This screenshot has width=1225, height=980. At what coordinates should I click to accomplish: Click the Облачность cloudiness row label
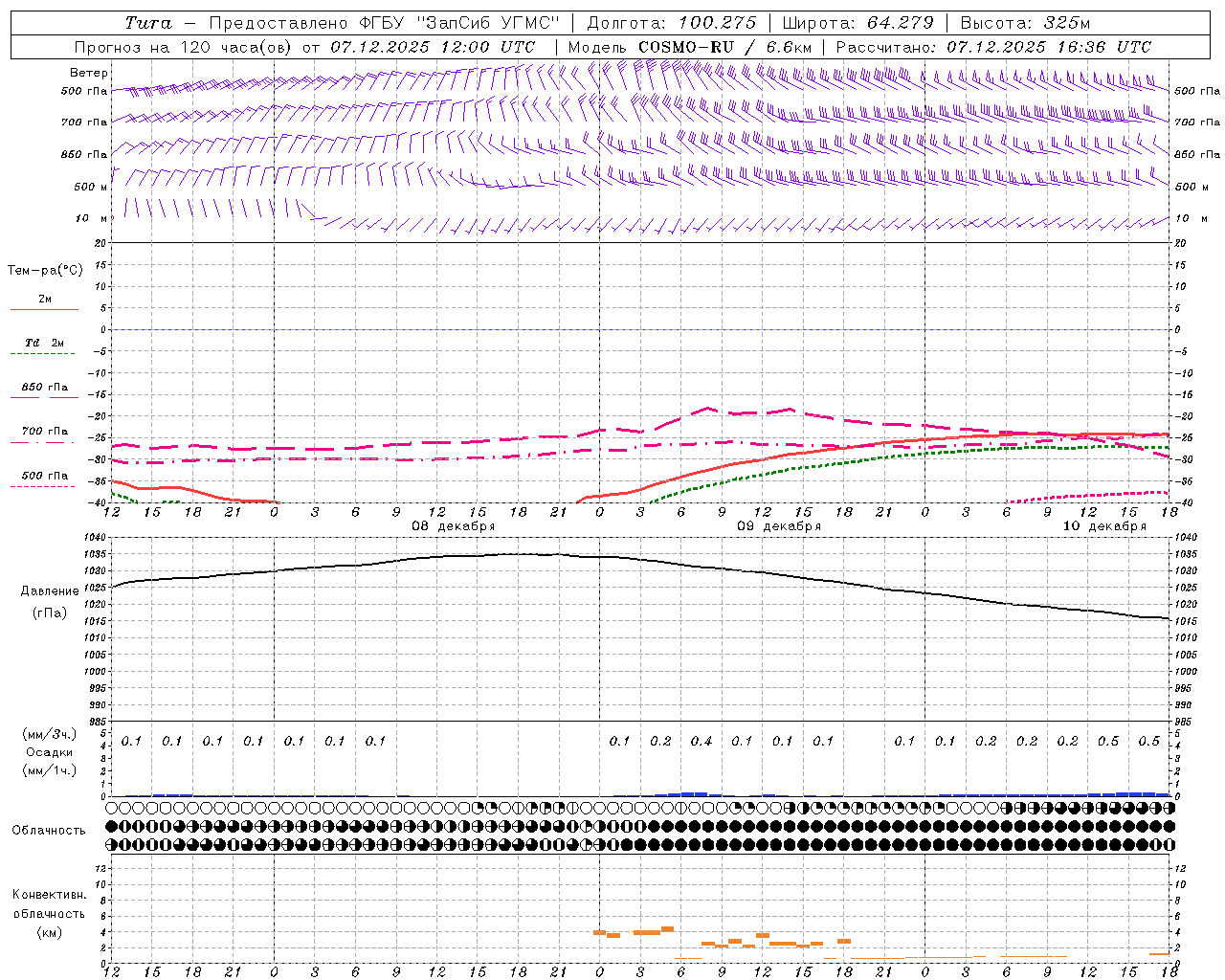[49, 830]
